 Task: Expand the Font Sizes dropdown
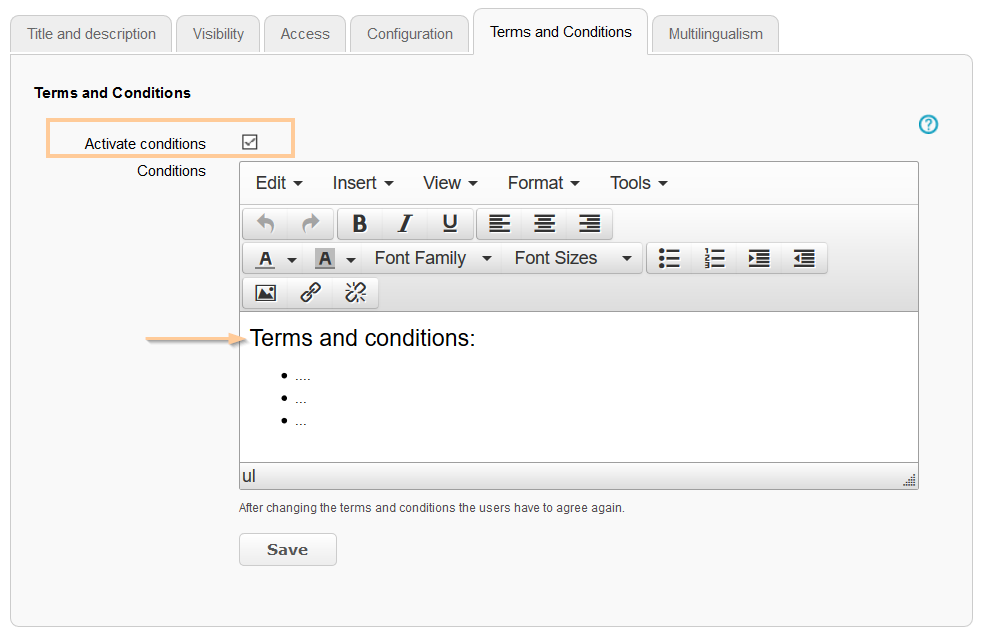tap(572, 258)
